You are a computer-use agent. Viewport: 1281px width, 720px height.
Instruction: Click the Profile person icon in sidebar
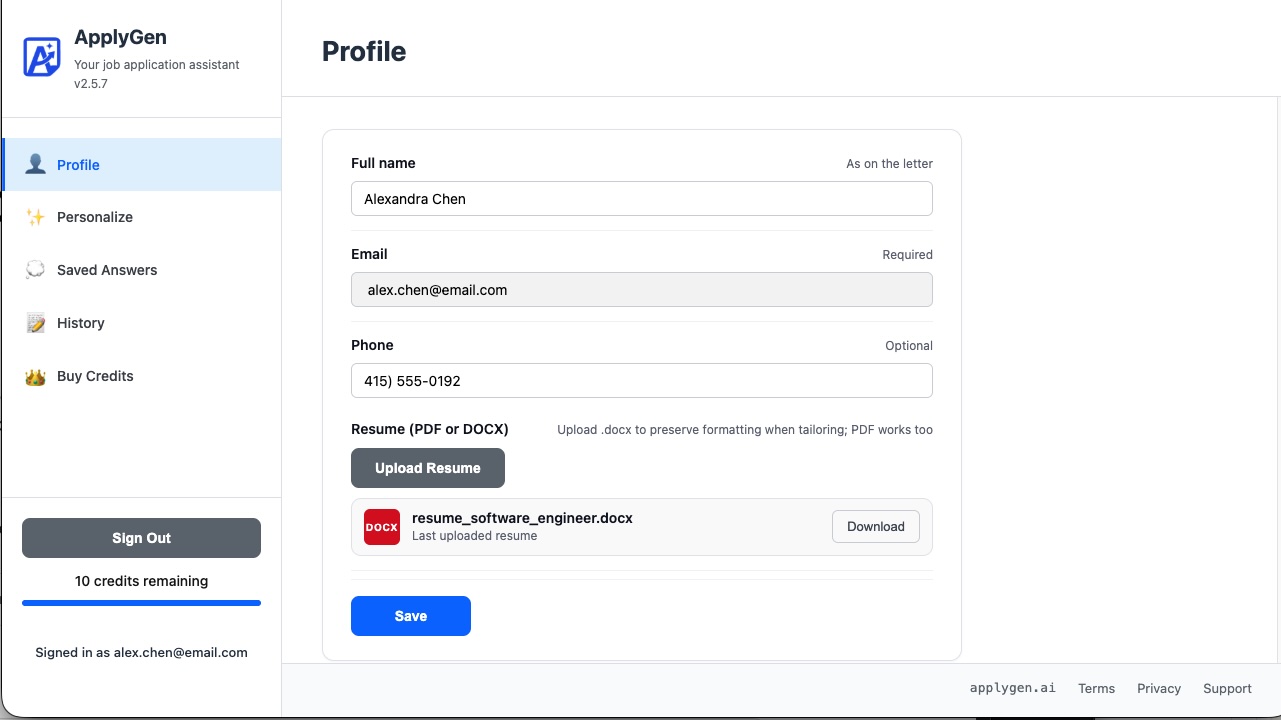tap(35, 164)
